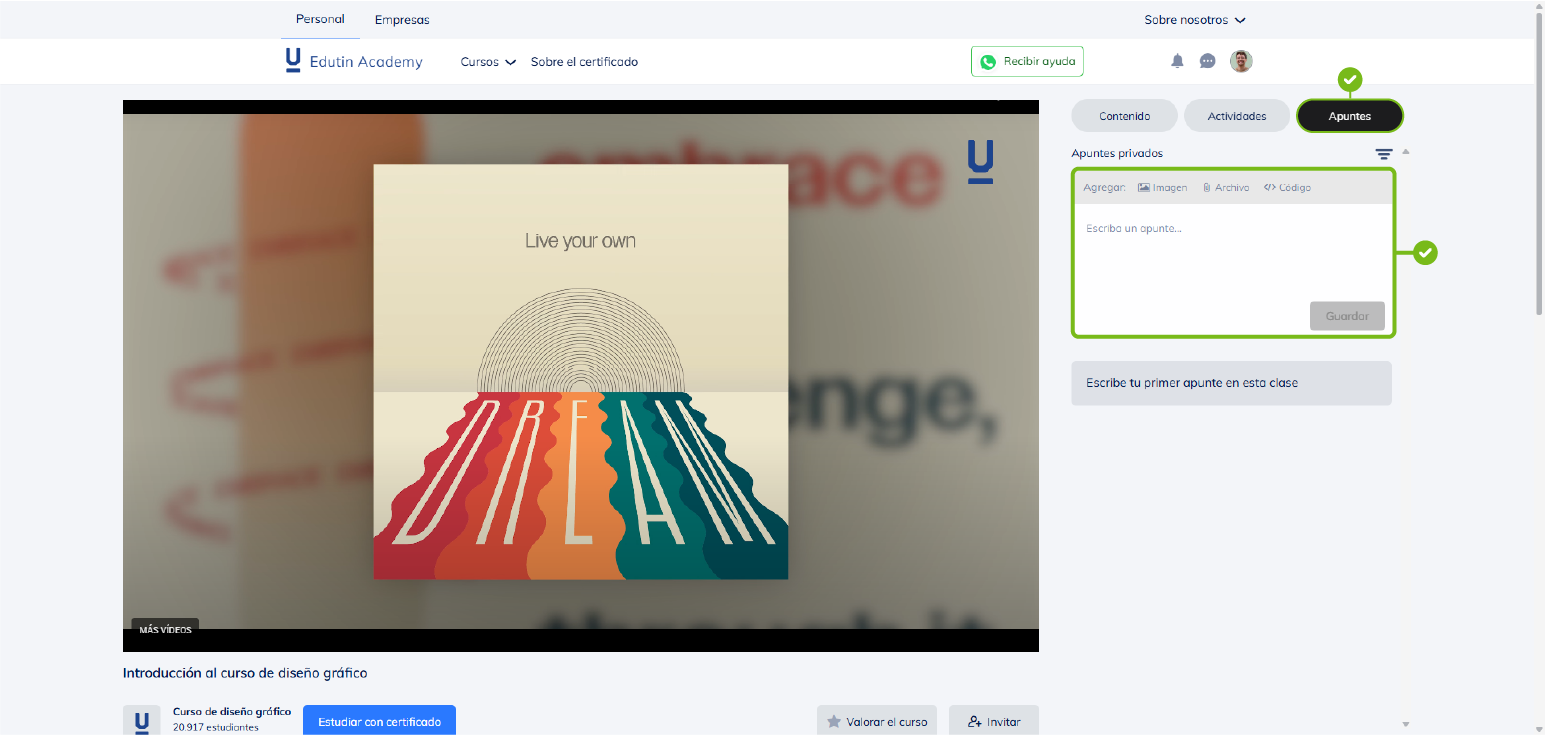Click the Edutin Academy logo
Image resolution: width=1546 pixels, height=735 pixels.
[354, 61]
